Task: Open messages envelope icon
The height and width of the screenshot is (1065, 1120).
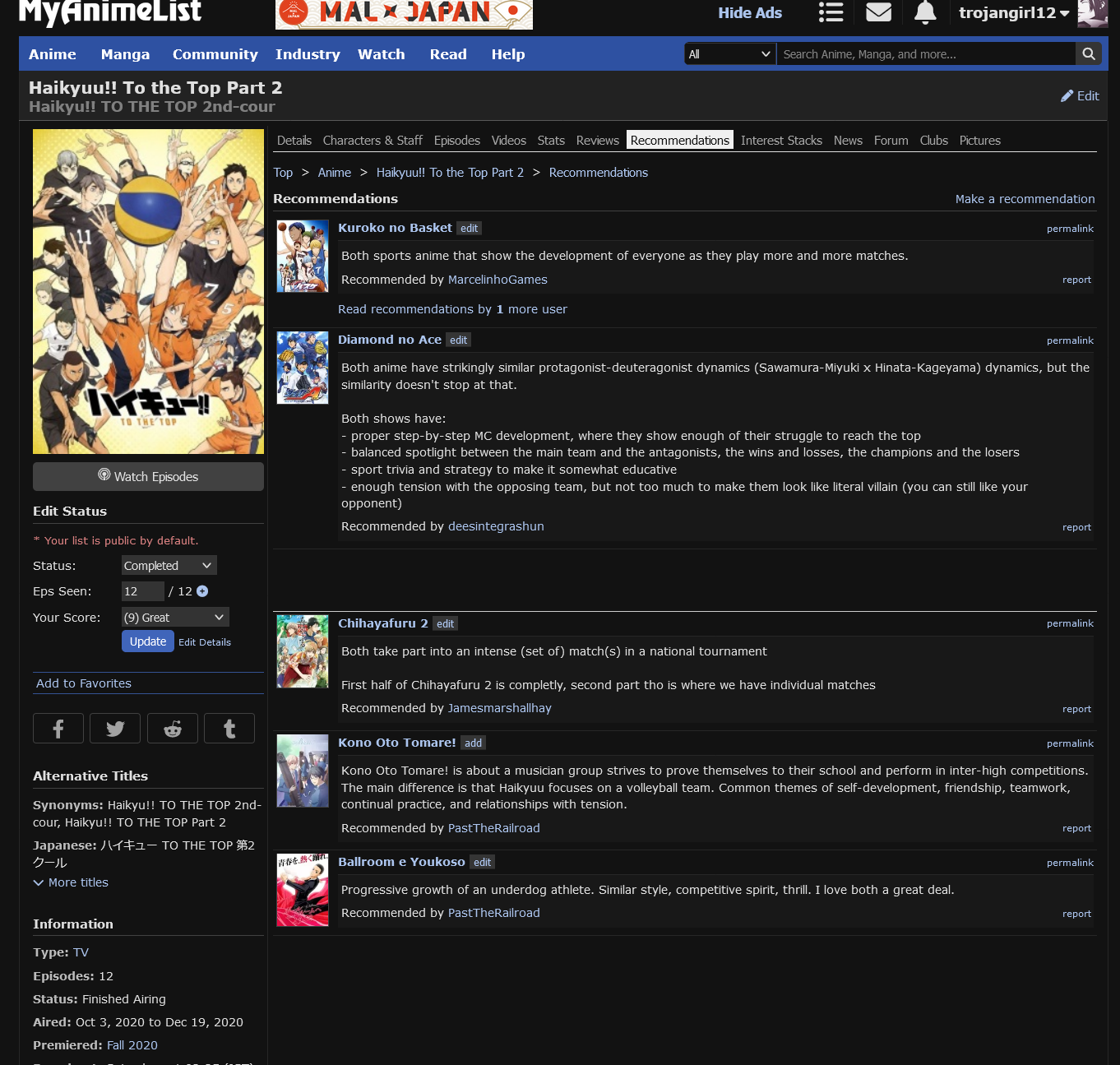Action: (x=878, y=12)
